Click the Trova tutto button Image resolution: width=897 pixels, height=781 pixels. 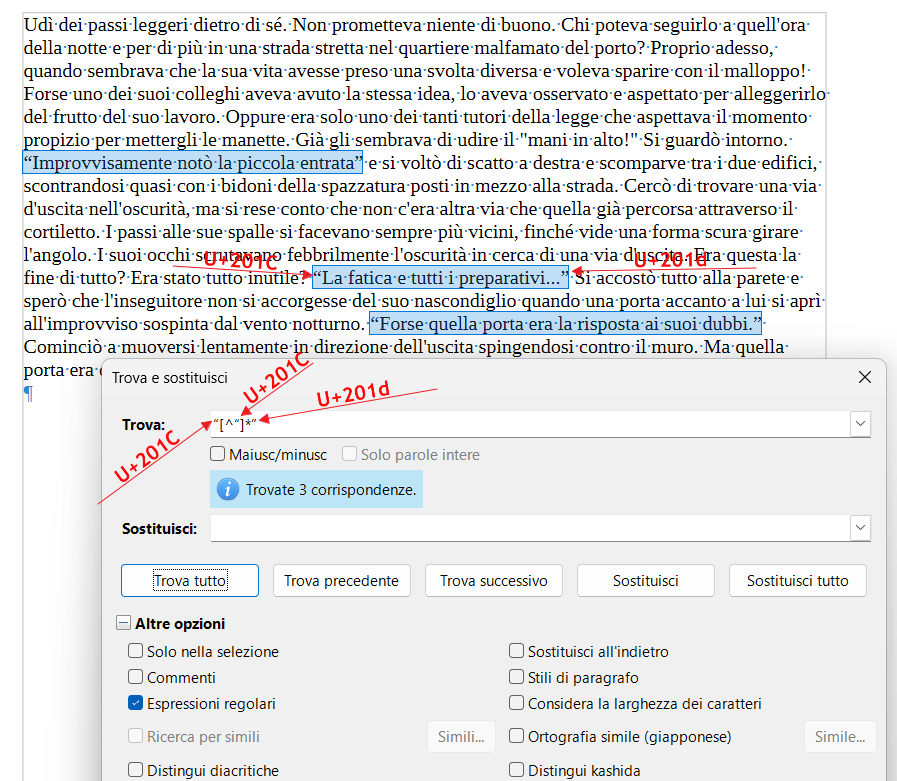(x=190, y=581)
